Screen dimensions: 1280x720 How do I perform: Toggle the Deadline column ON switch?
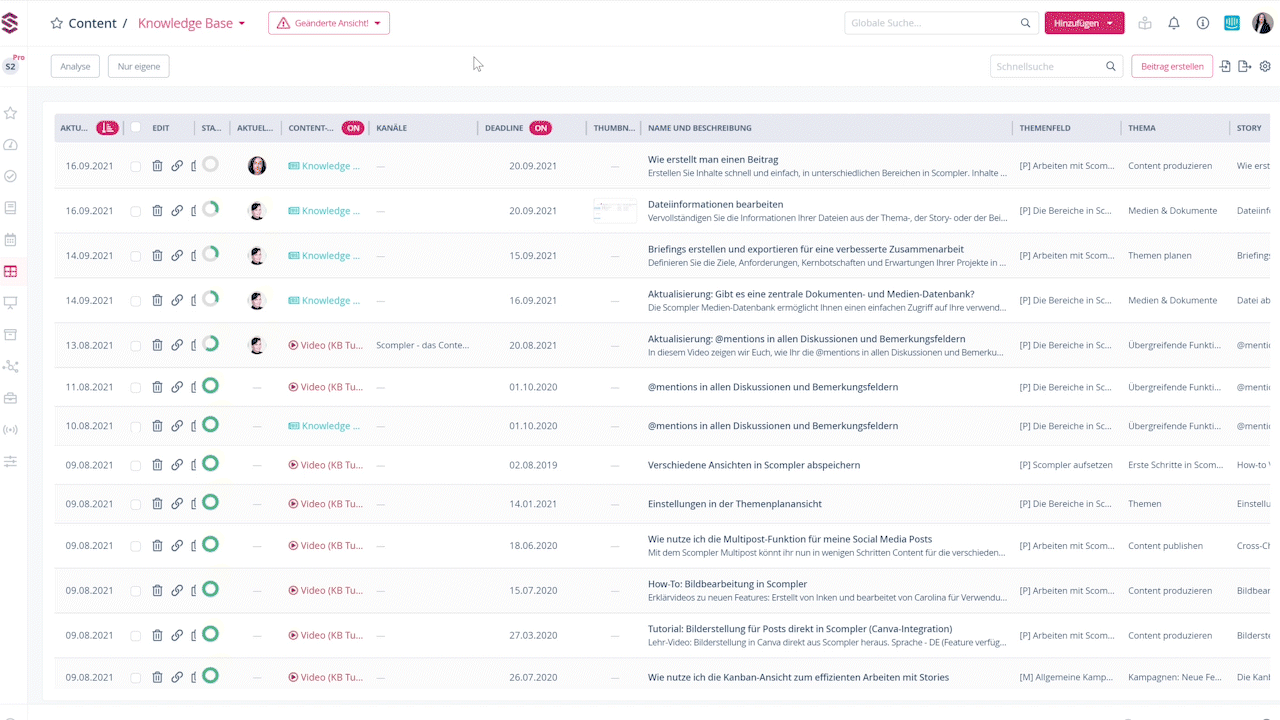(x=540, y=128)
